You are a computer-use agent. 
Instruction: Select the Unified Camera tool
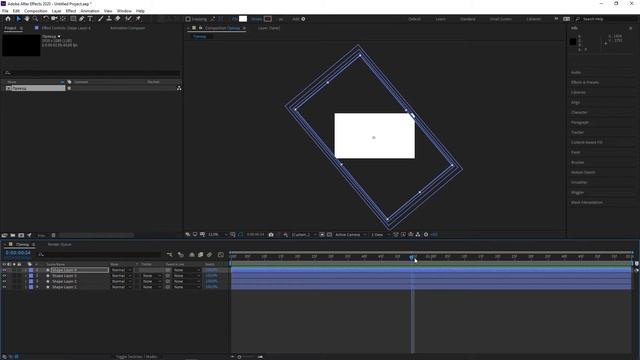click(x=54, y=19)
